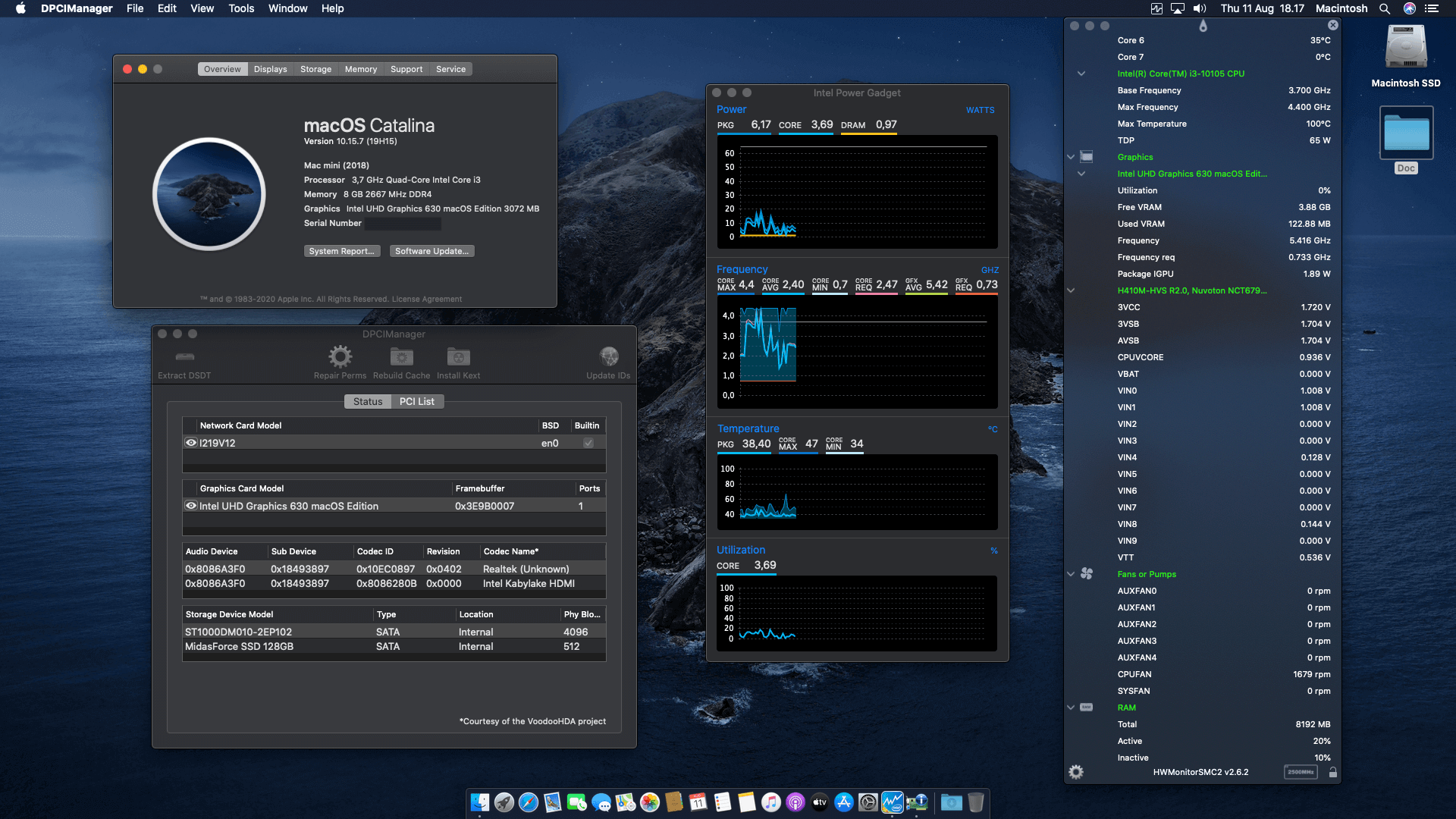Toggle the eye icon for Intel UHD Graphics 630
1456x819 pixels.
pos(191,506)
